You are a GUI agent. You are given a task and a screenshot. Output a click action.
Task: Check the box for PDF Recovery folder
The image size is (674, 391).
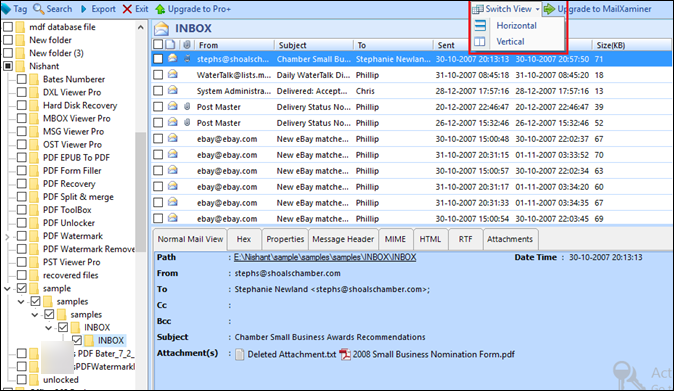coord(21,183)
